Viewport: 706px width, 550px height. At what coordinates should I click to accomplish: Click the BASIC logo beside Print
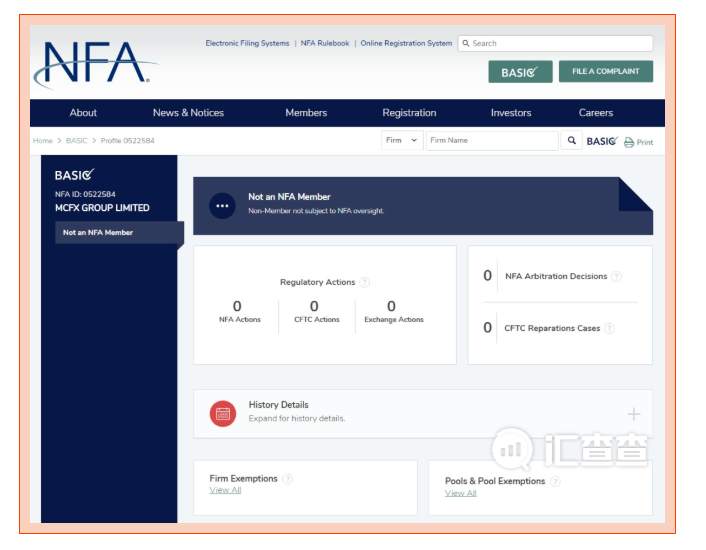(x=602, y=141)
